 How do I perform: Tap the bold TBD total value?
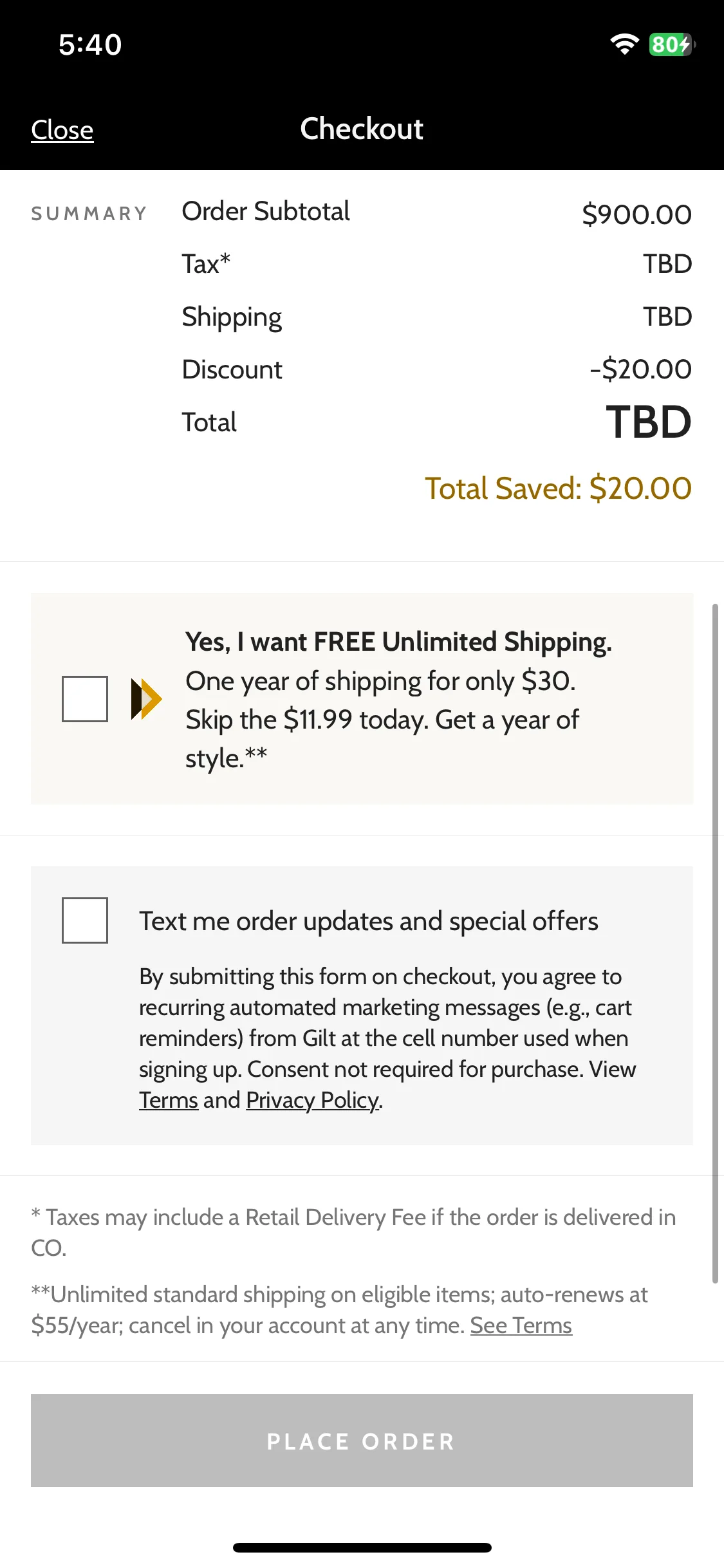point(649,422)
